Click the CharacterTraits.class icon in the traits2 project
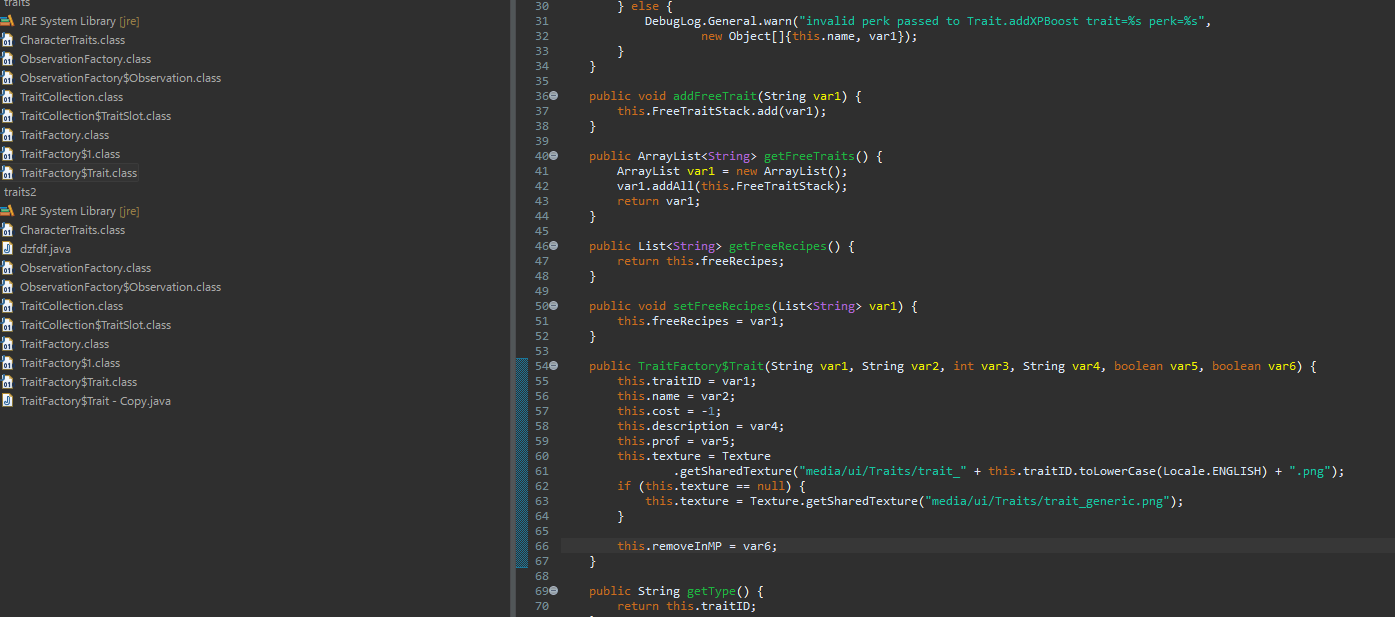Image resolution: width=1395 pixels, height=617 pixels. click(x=8, y=230)
